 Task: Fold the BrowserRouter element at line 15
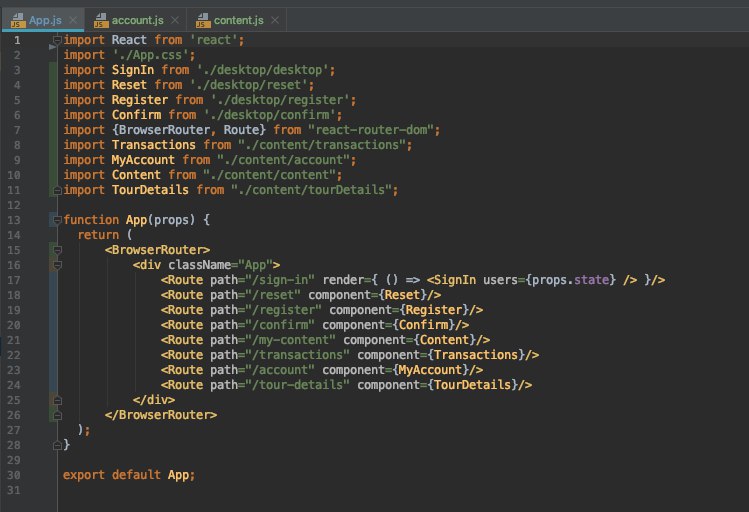57,249
